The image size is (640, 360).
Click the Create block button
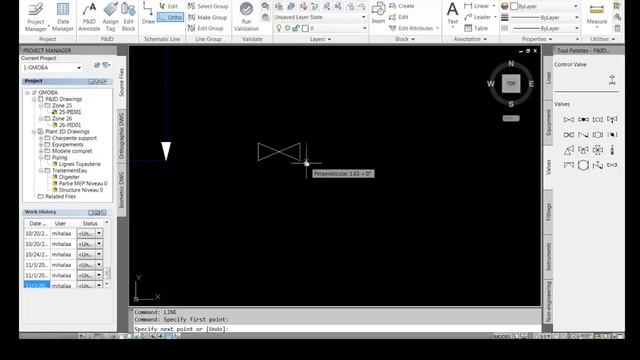(402, 6)
